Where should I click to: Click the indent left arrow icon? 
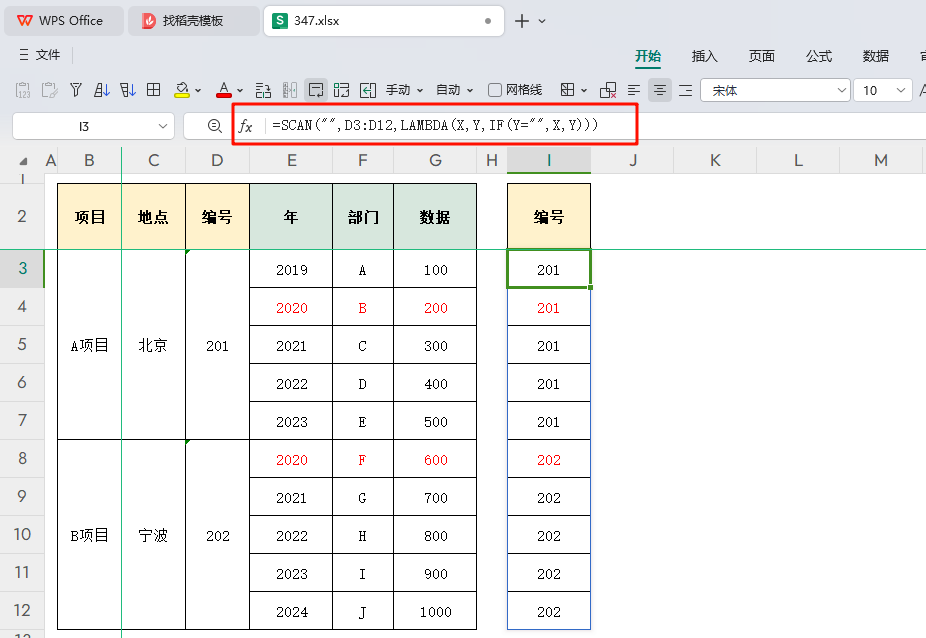pos(368,90)
